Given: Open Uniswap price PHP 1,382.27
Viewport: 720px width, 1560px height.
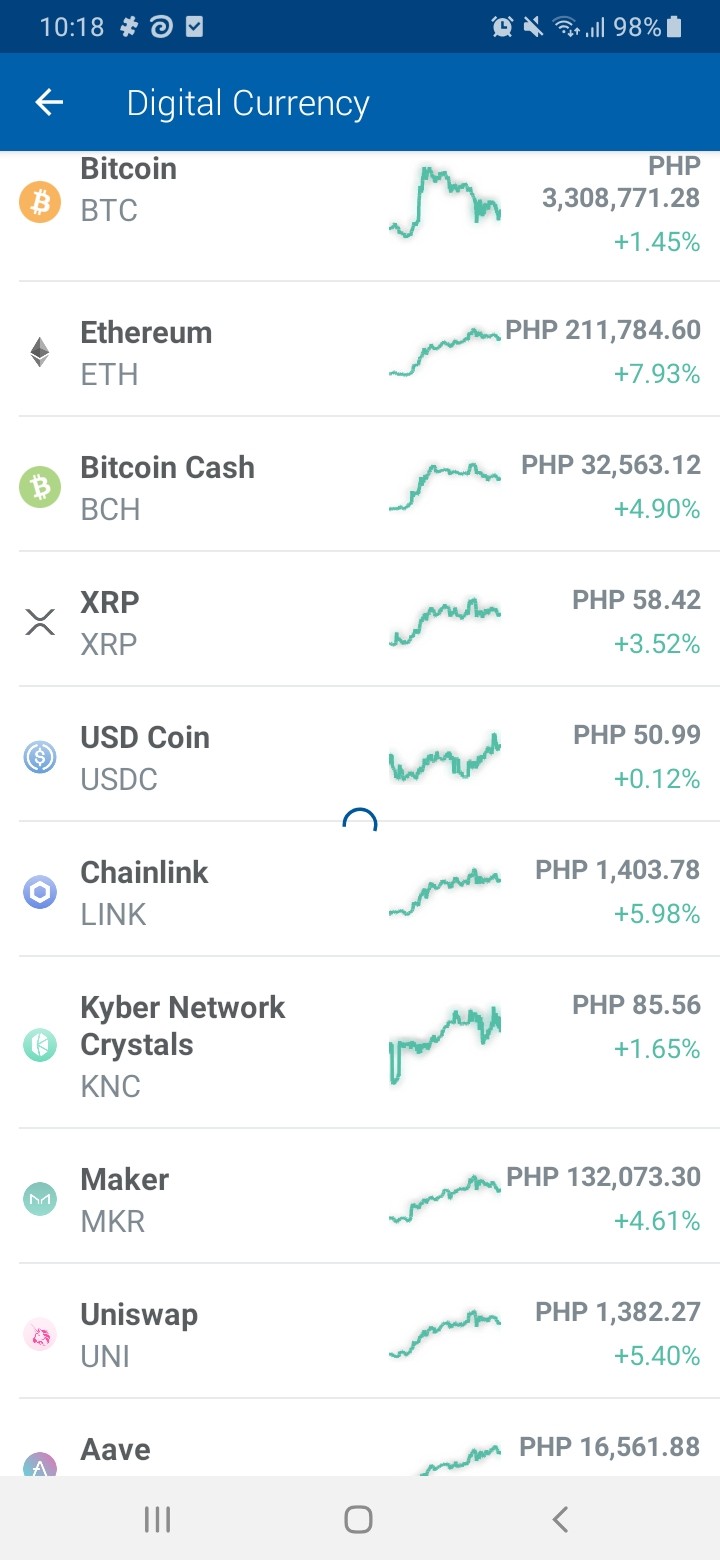Looking at the screenshot, I should [x=618, y=1312].
